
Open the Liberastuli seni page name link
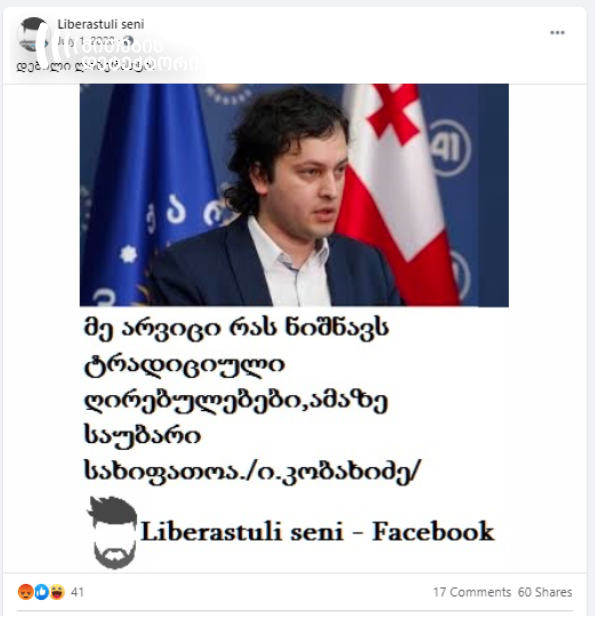click(101, 24)
